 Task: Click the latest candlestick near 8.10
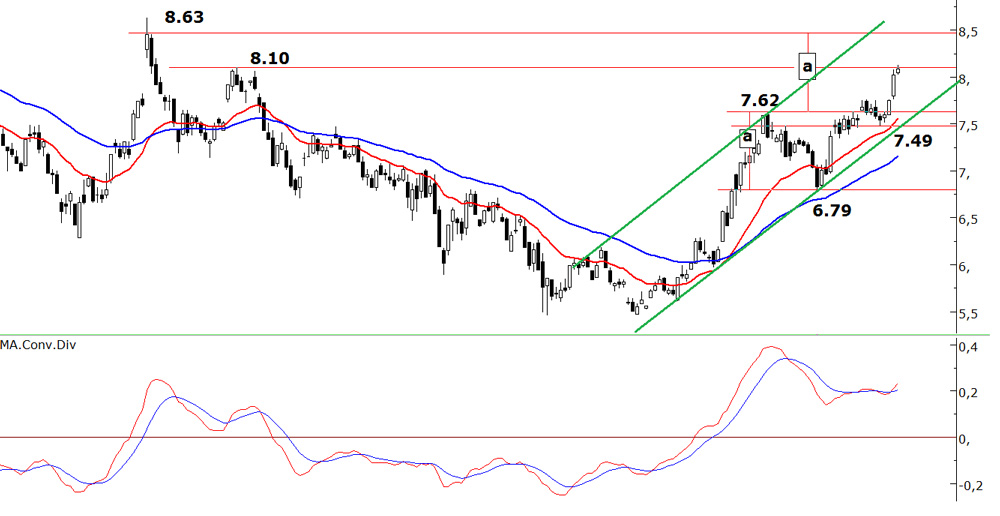(898, 70)
